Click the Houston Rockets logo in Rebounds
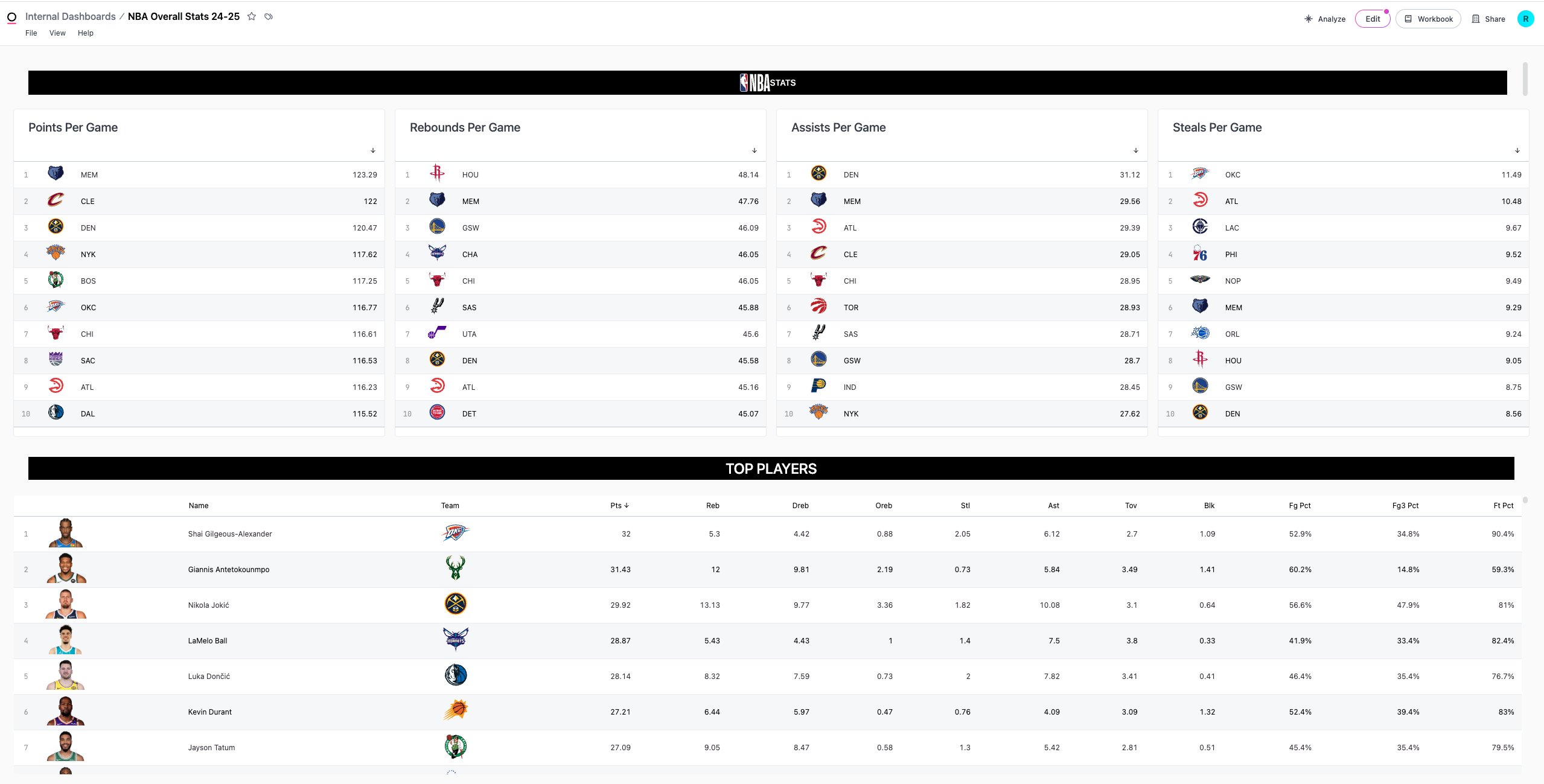The image size is (1544, 784). [437, 174]
